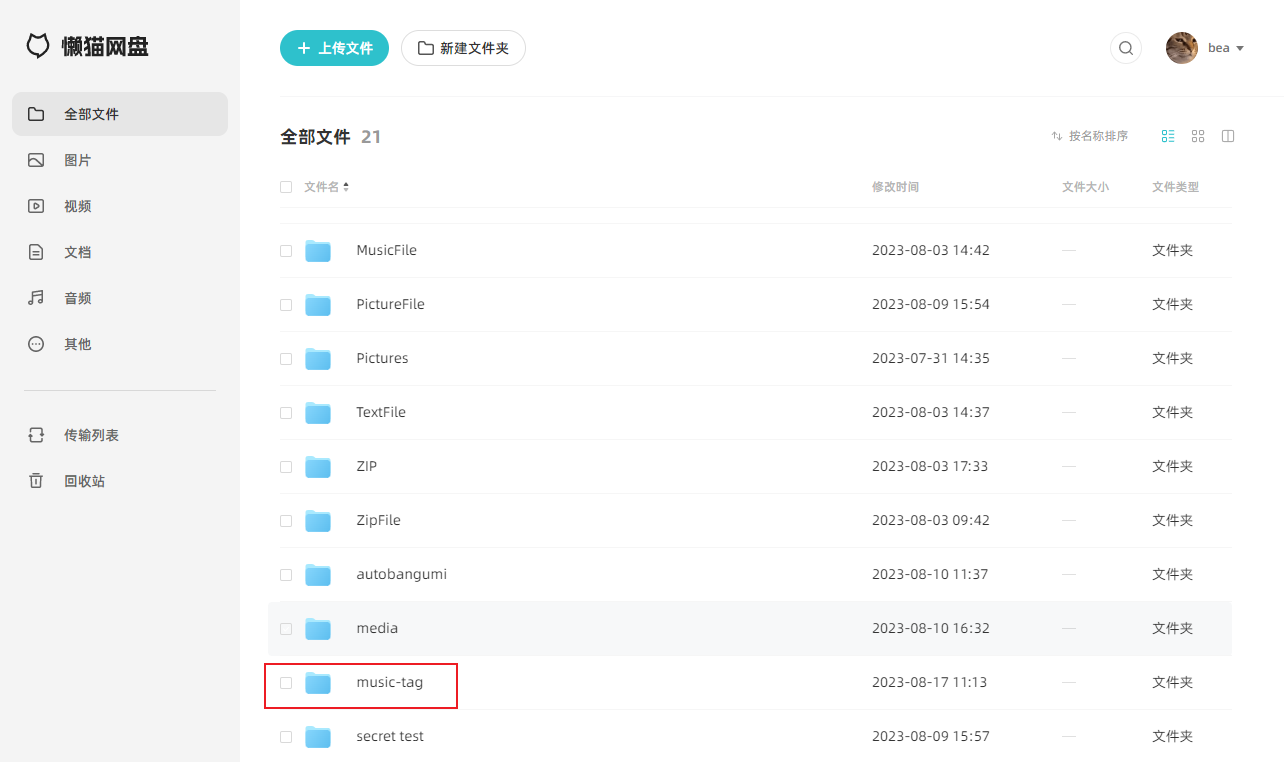Open the music-tag folder name

389,683
